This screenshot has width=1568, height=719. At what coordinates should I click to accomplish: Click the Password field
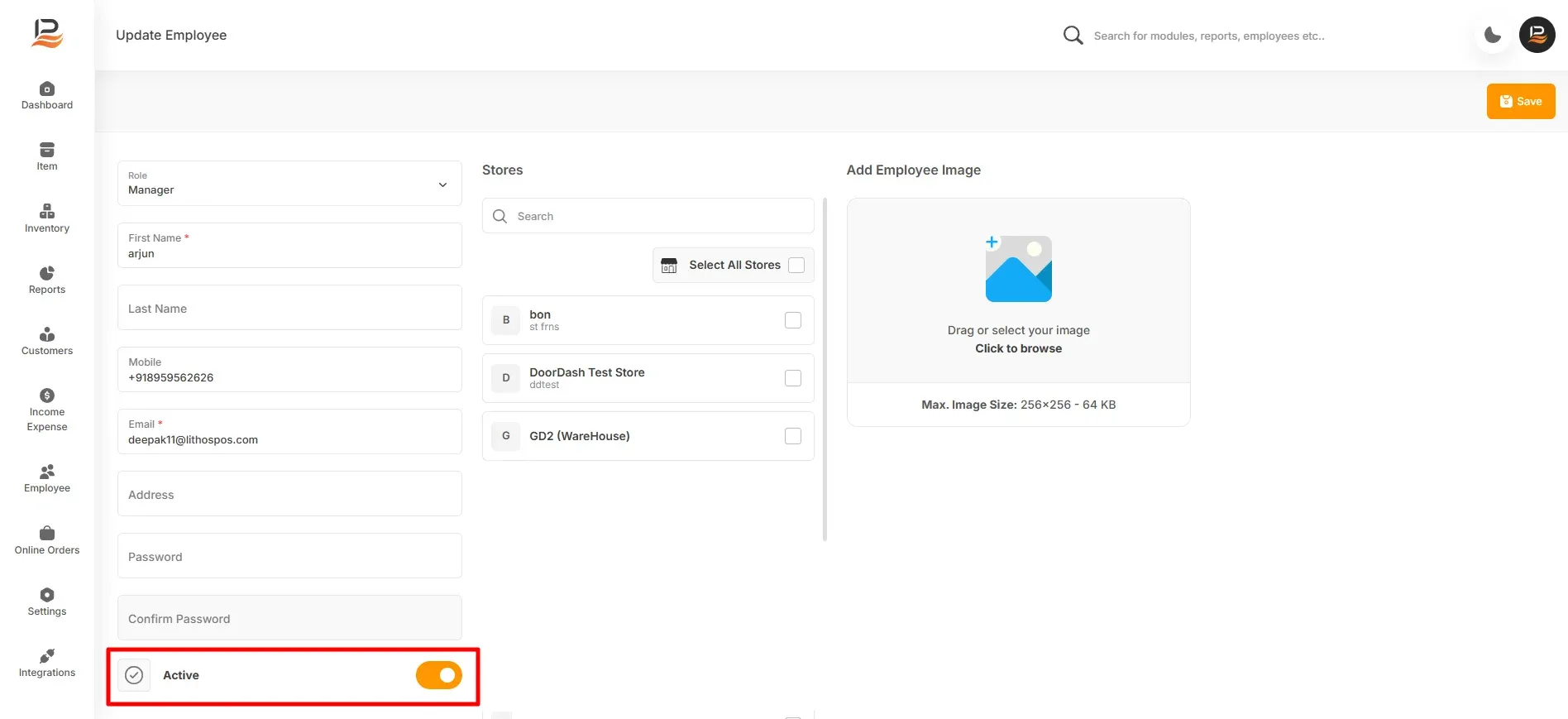289,555
